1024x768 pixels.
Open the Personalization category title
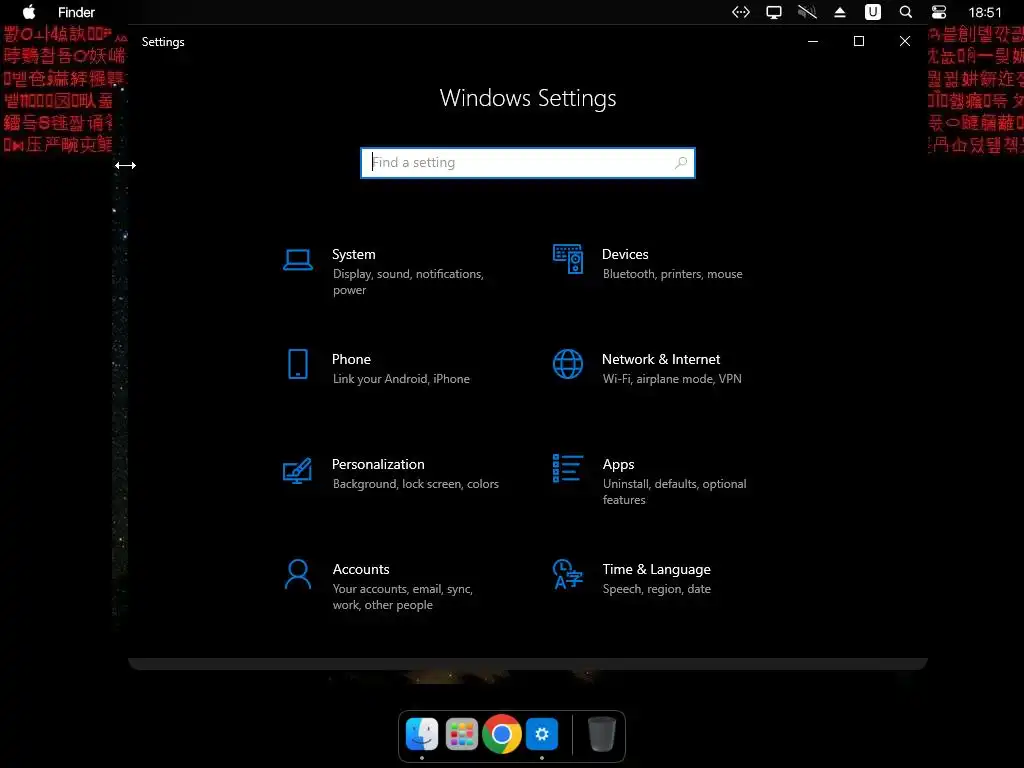click(x=378, y=464)
